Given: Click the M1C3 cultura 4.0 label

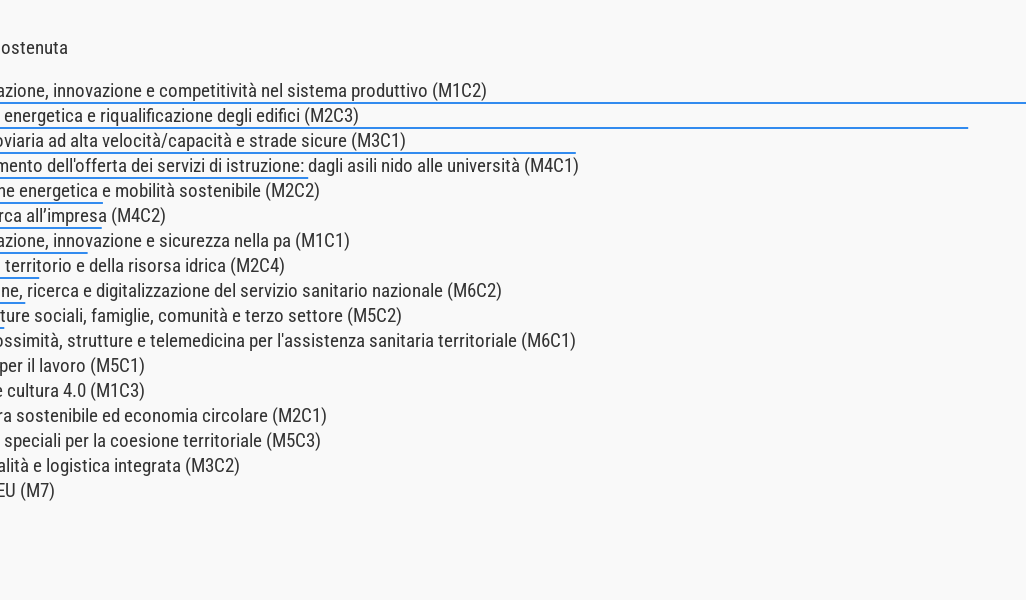Looking at the screenshot, I should pyautogui.click(x=73, y=391).
